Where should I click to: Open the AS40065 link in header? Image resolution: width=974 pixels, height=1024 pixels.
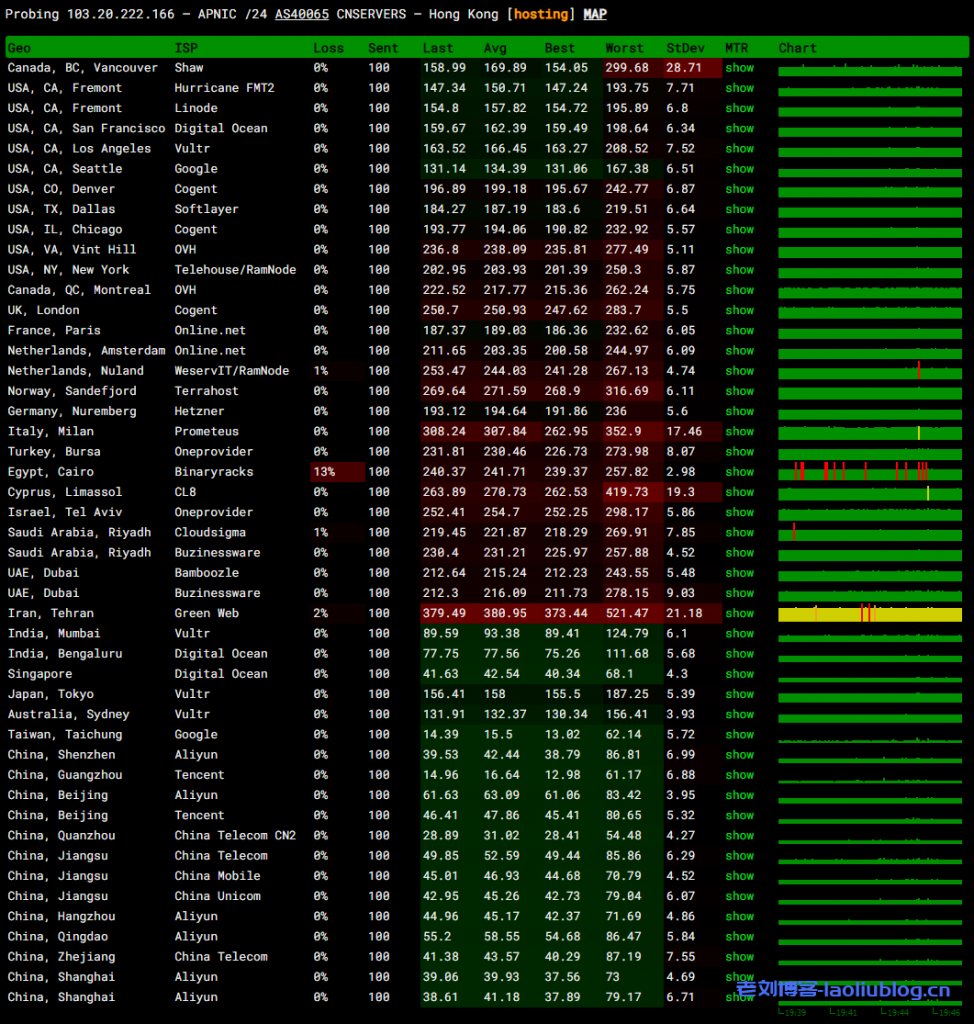point(301,14)
